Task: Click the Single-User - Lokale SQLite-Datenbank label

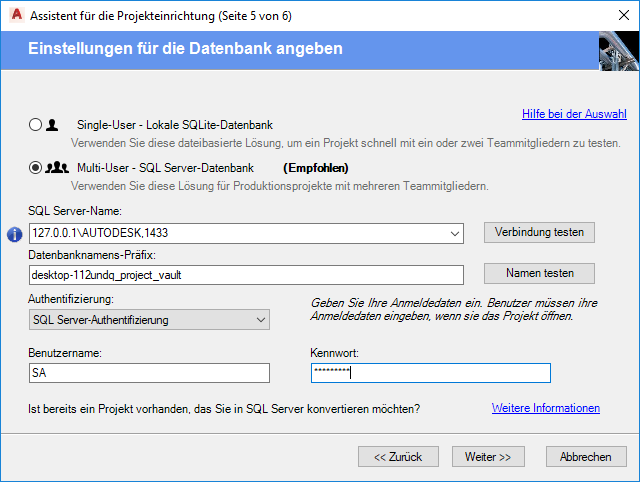Action: point(175,125)
